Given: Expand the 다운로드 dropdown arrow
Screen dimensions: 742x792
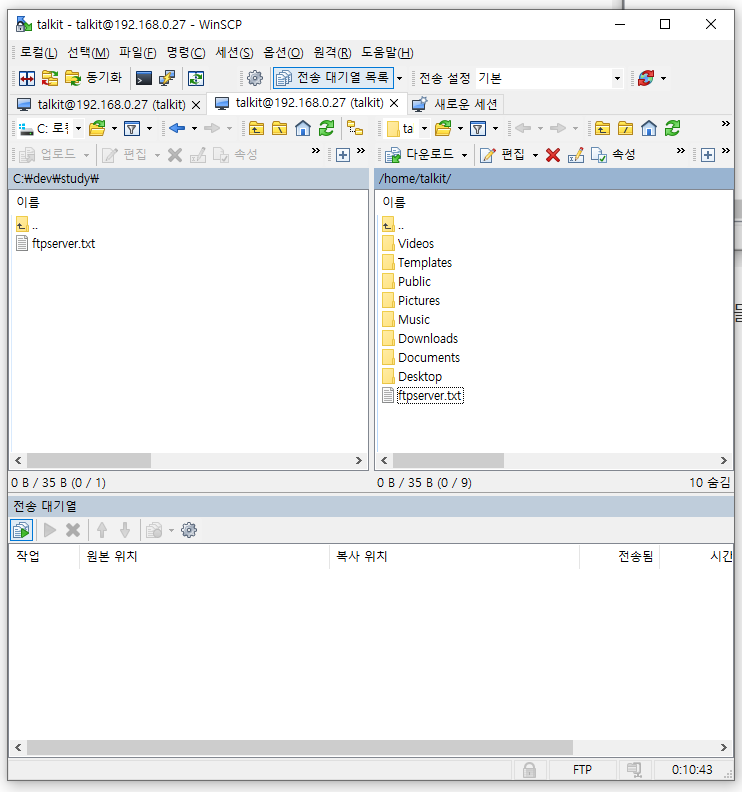Looking at the screenshot, I should [x=464, y=155].
